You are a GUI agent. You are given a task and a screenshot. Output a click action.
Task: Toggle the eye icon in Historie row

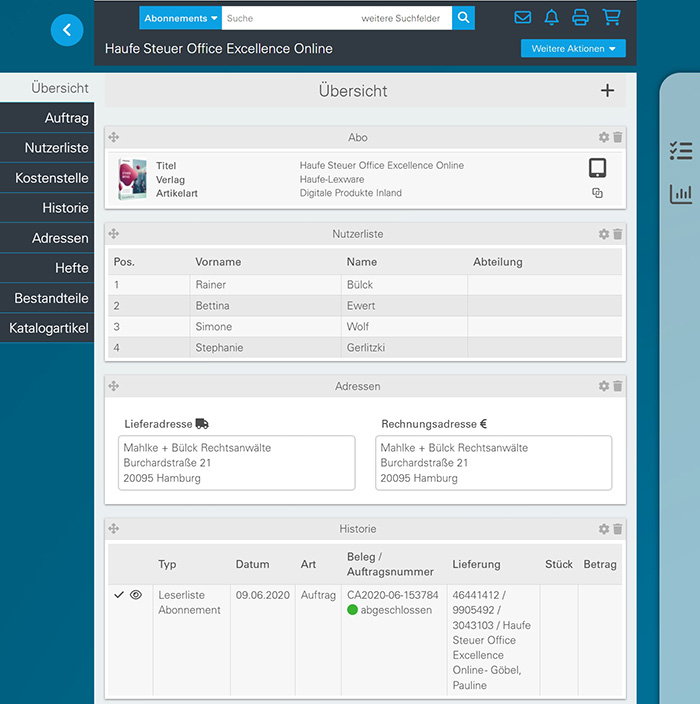[136, 594]
